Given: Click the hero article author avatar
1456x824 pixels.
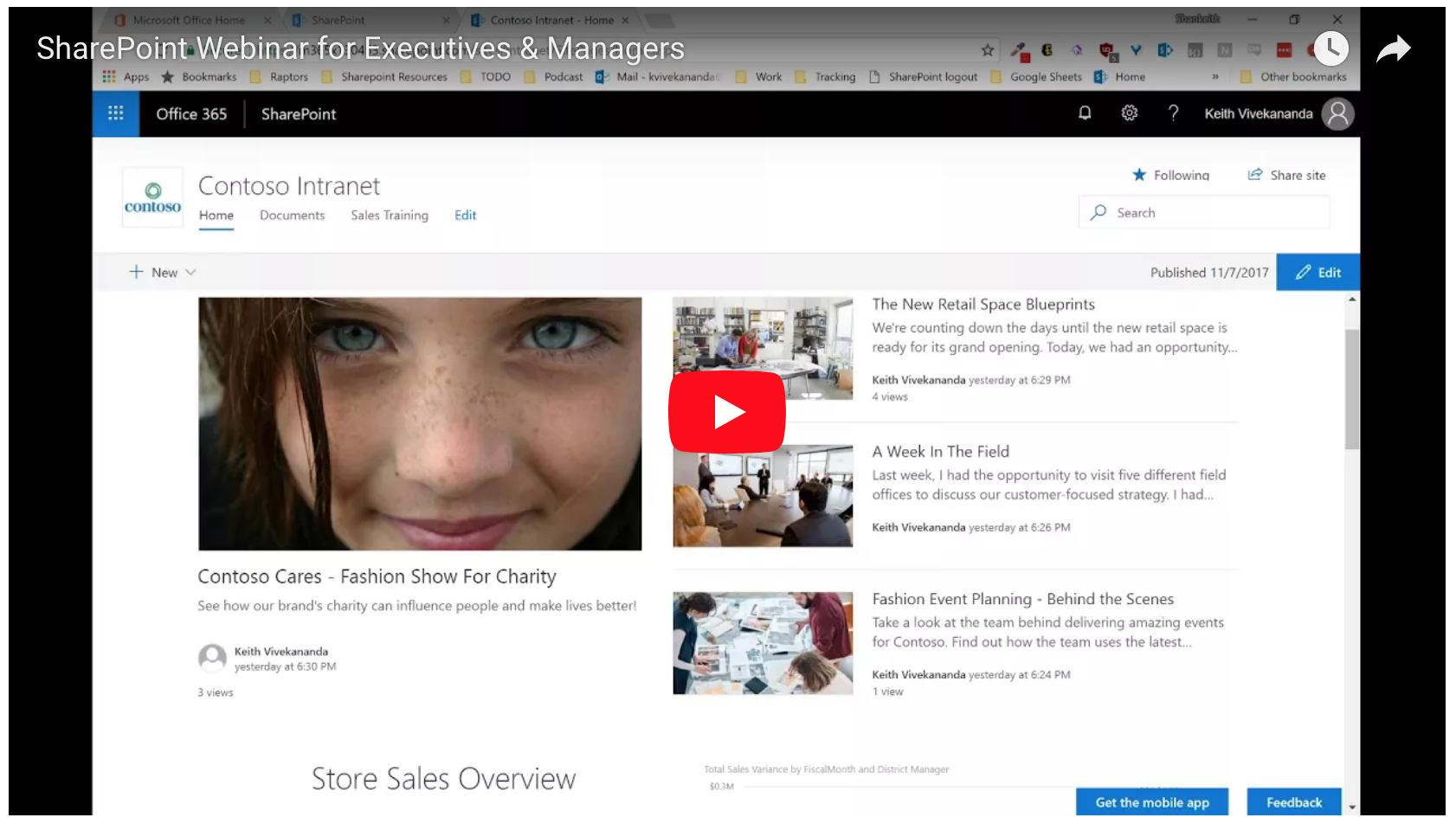Looking at the screenshot, I should point(212,658).
